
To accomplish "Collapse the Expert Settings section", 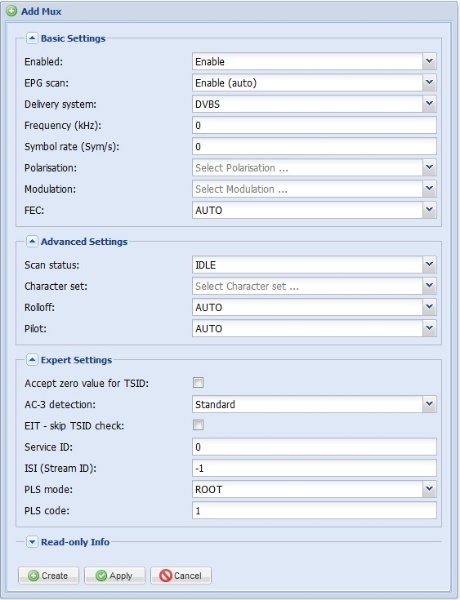I will tap(32, 360).
